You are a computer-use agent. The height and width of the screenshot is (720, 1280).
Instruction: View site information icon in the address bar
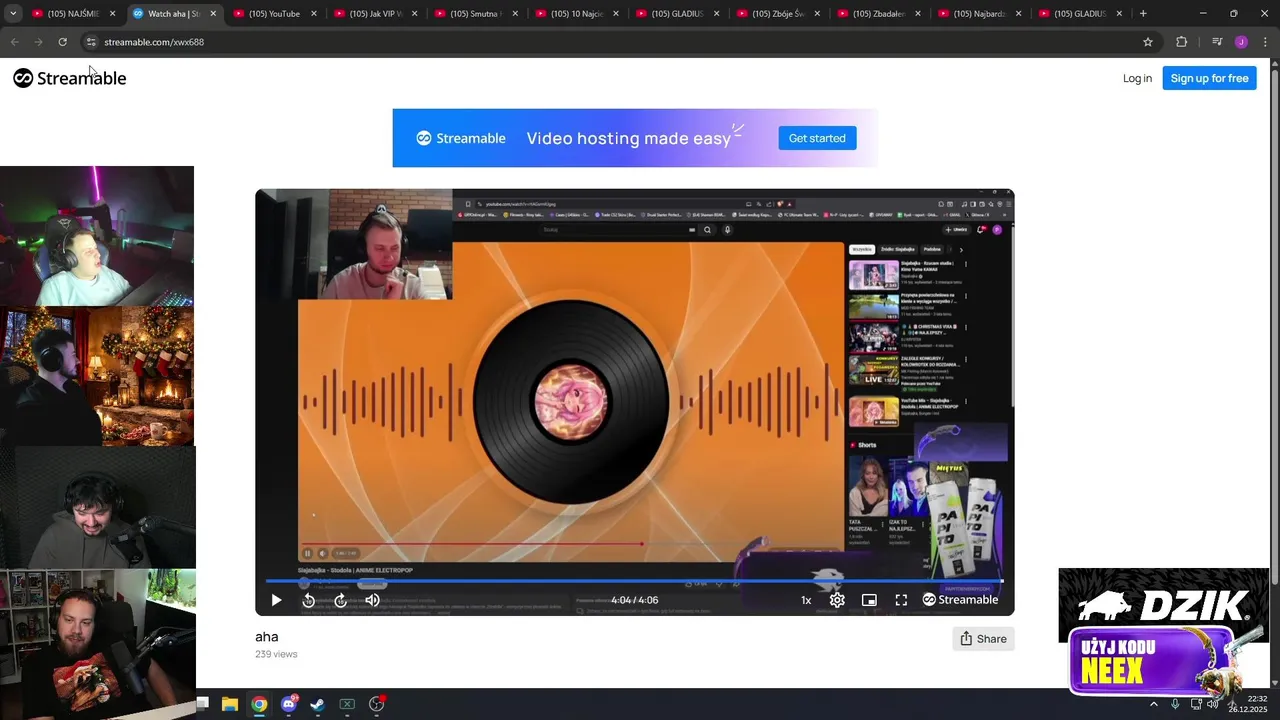pos(91,42)
